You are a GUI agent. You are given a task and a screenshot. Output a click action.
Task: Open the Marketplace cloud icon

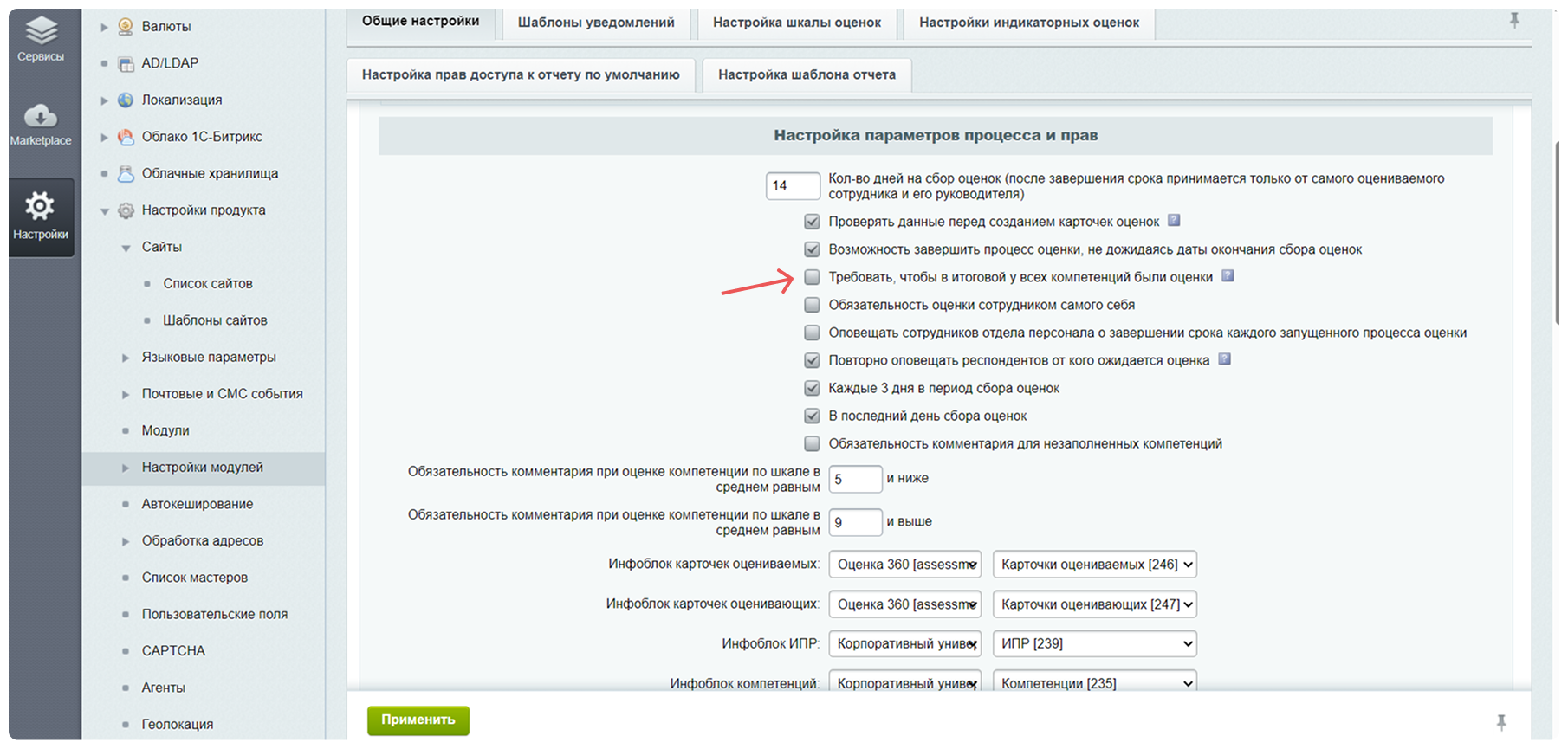pos(41,115)
